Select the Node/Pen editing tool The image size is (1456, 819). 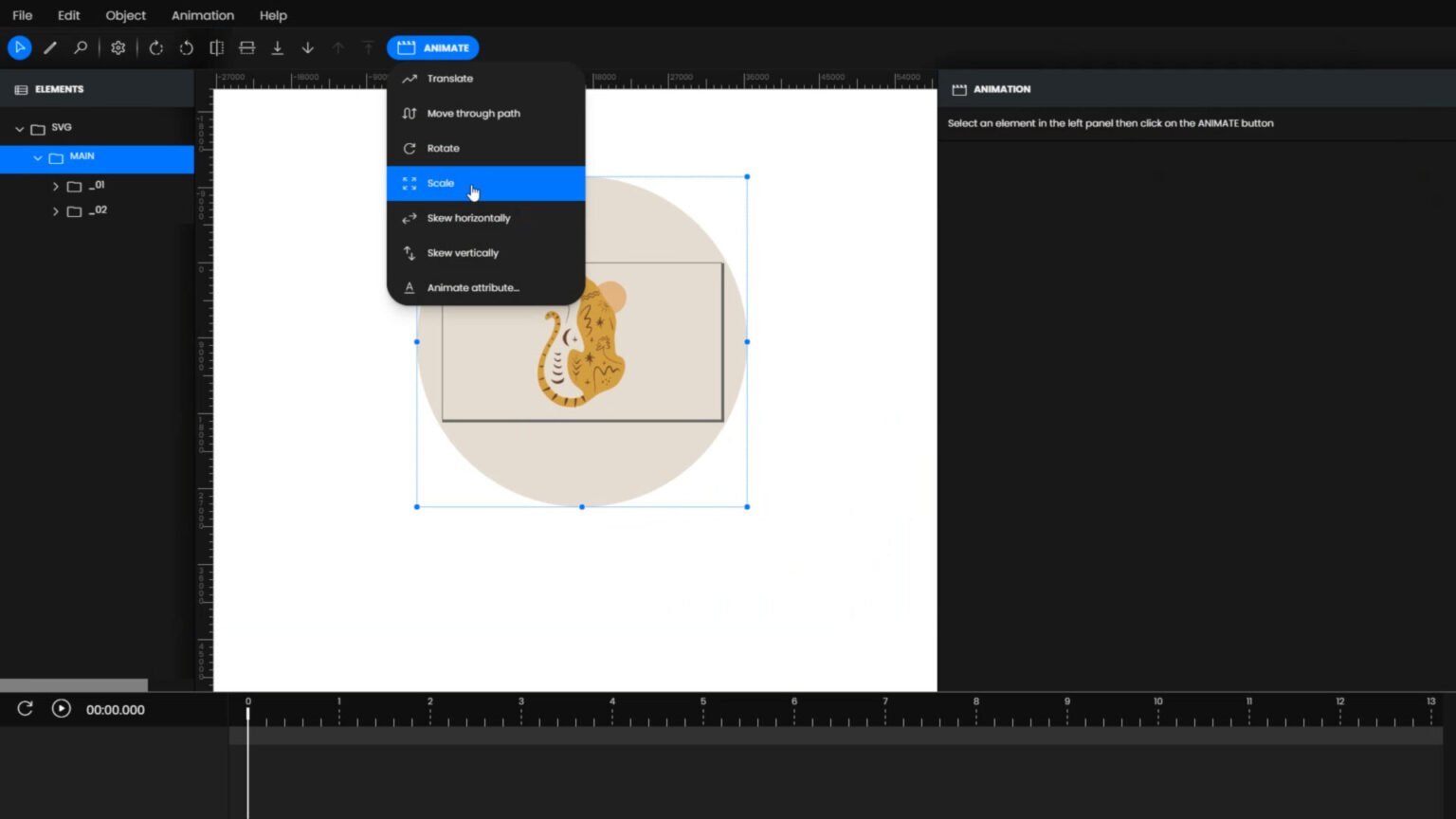(x=50, y=47)
